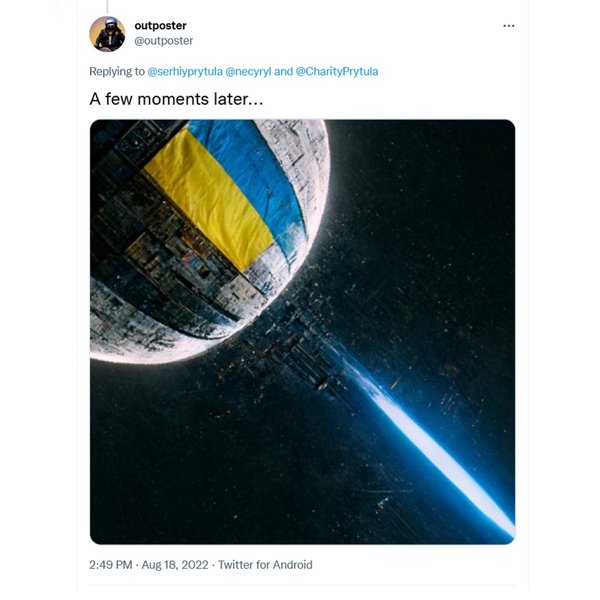600x600 pixels.
Task: Click outposter's profile avatar picture
Action: tap(107, 34)
